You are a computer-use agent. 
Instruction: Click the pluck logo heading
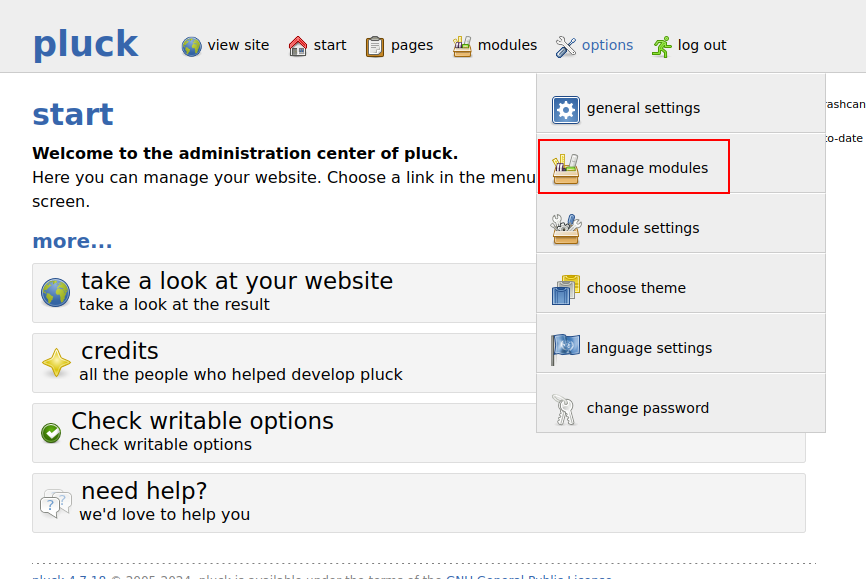tap(85, 44)
